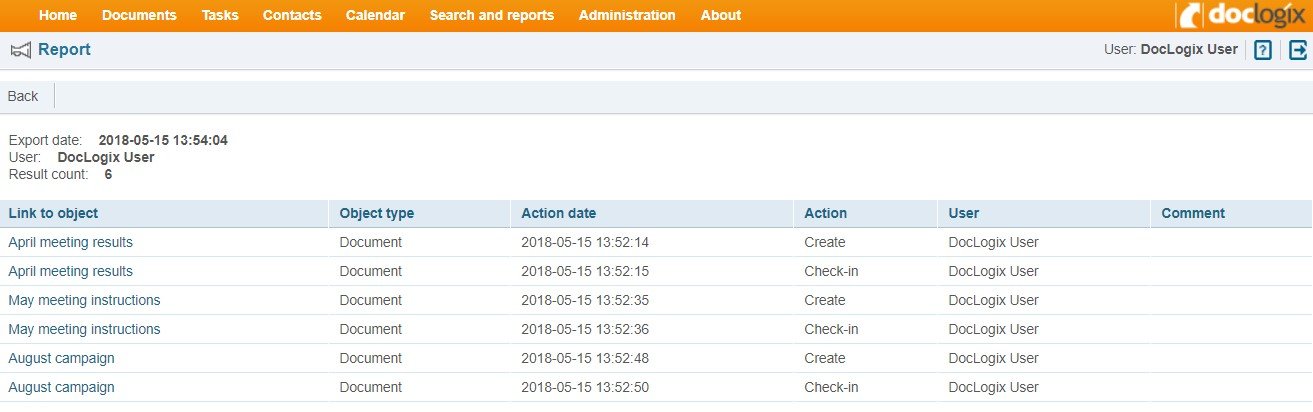This screenshot has height=412, width=1313.
Task: Open the Contacts menu item
Action: (292, 15)
